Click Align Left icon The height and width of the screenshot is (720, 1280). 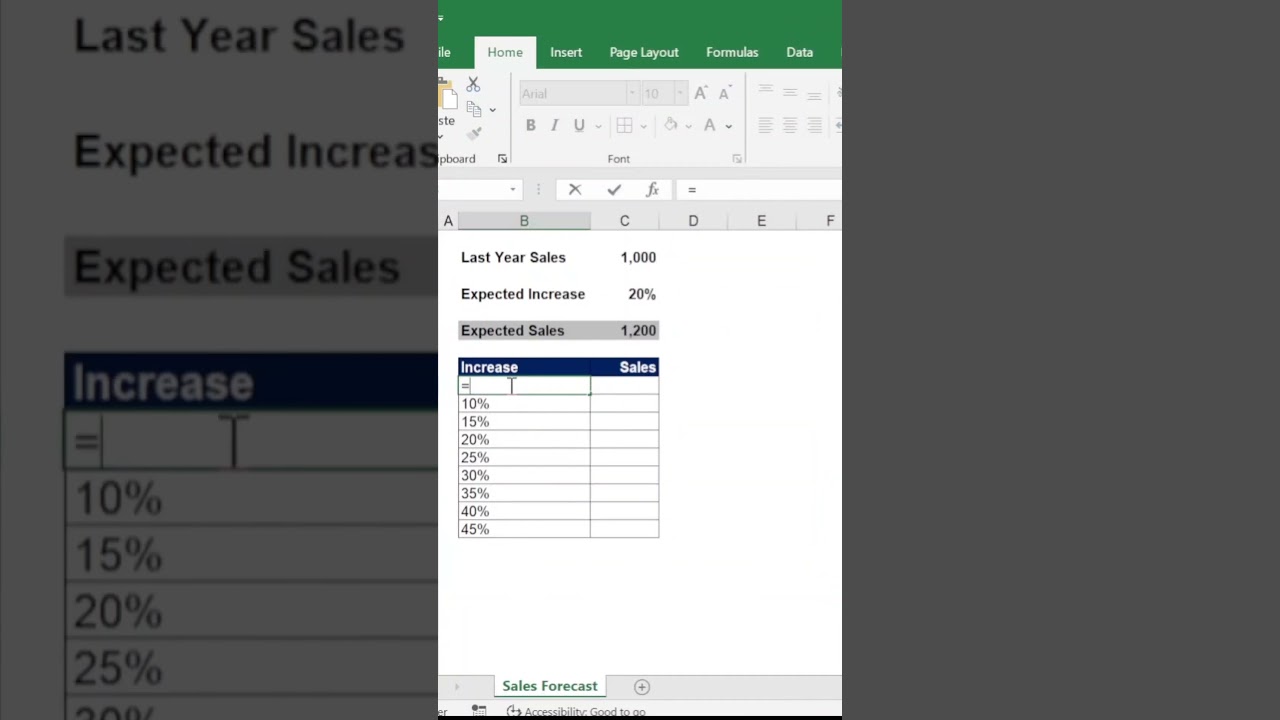click(765, 125)
